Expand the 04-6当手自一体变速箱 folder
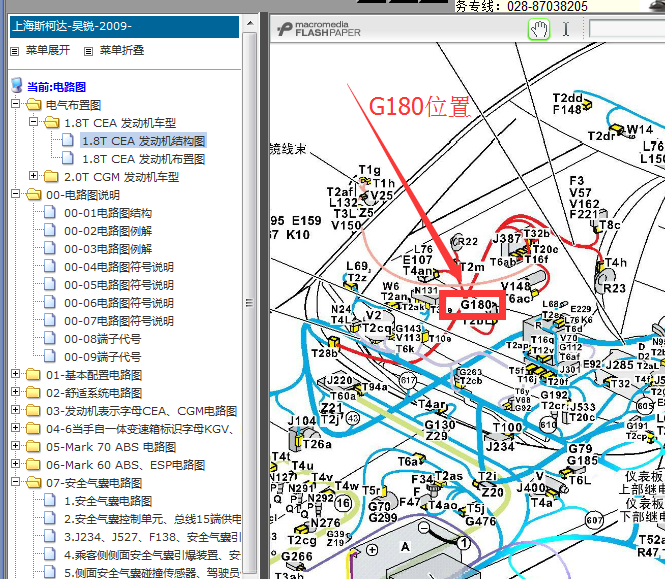Viewport: 665px width, 579px height. 16,428
